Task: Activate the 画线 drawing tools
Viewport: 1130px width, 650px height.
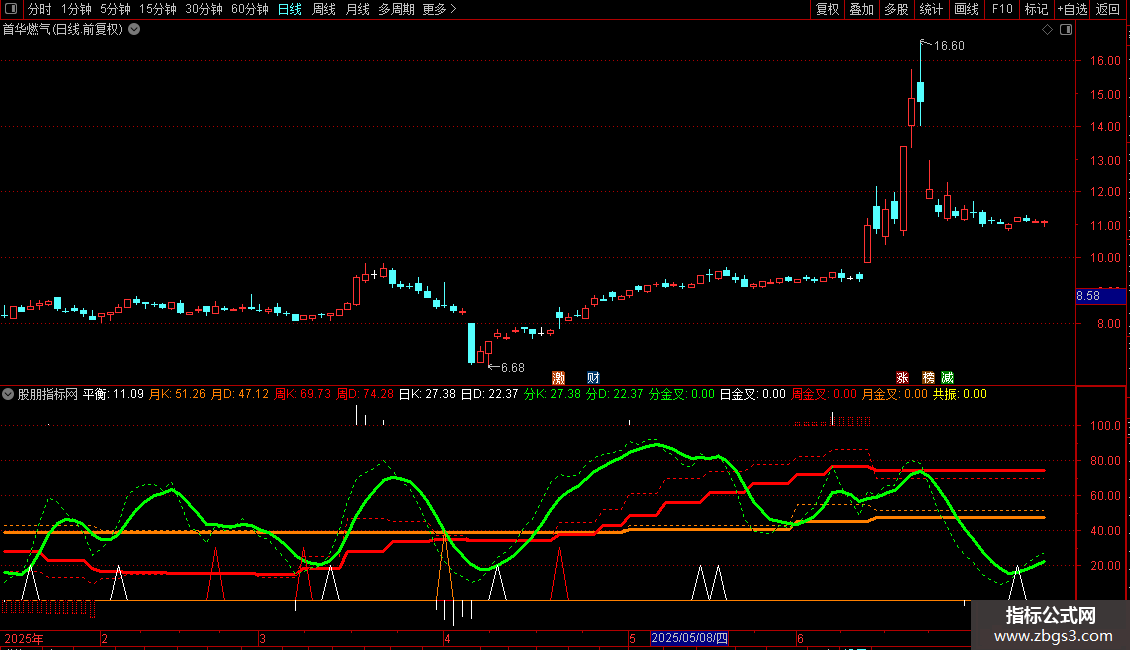Action: tap(966, 9)
